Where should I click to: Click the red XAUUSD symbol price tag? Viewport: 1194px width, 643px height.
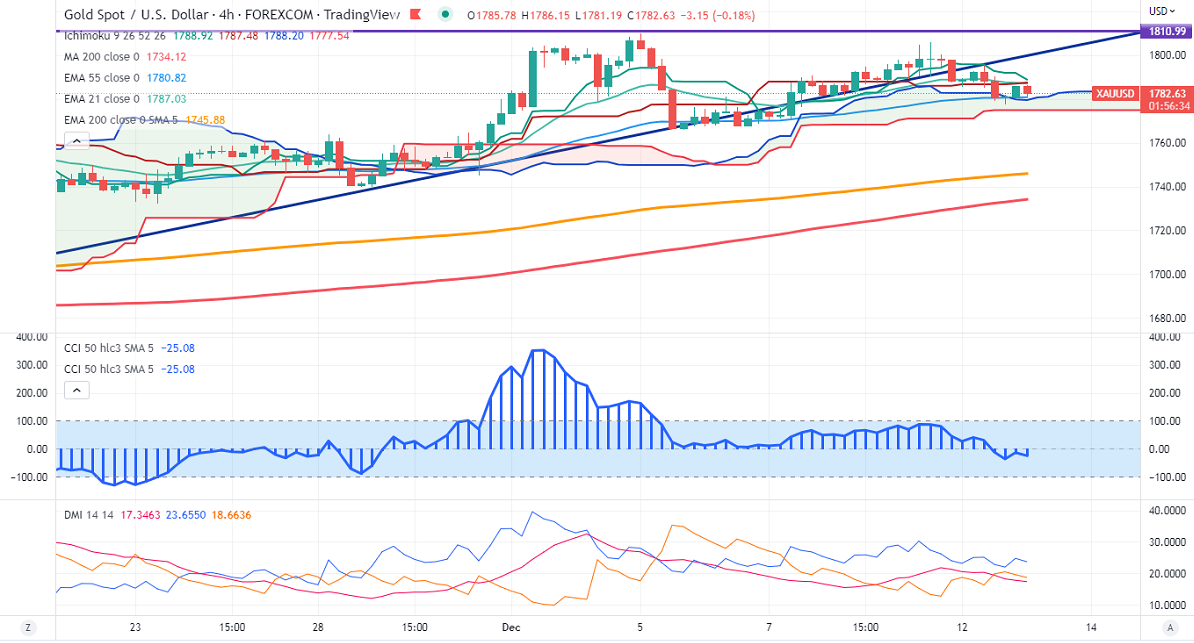click(x=1115, y=94)
